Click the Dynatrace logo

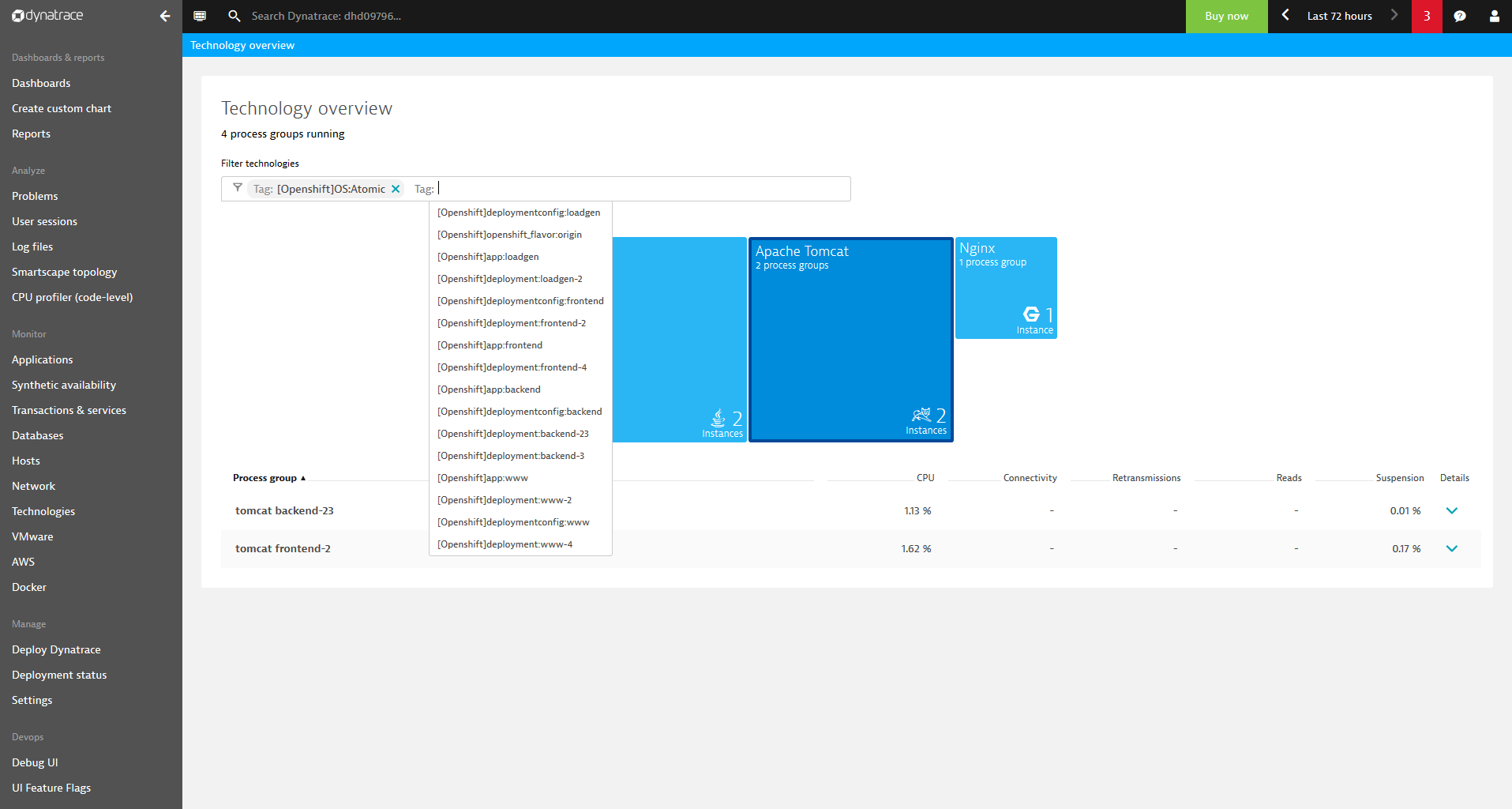point(47,16)
